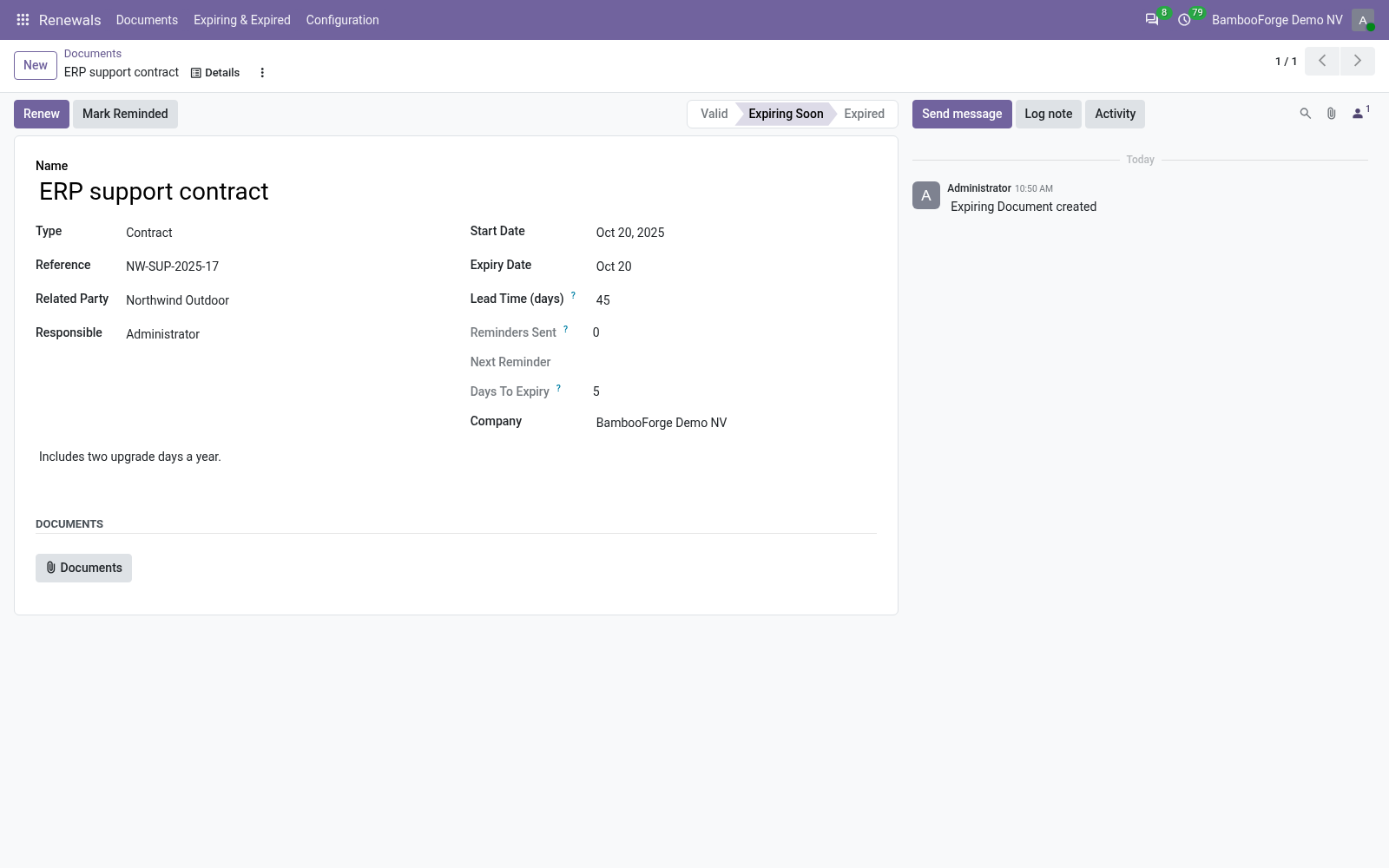Screen dimensions: 1389x868
Task: Switch company via BambooForge Demo NV
Action: pos(1277,20)
